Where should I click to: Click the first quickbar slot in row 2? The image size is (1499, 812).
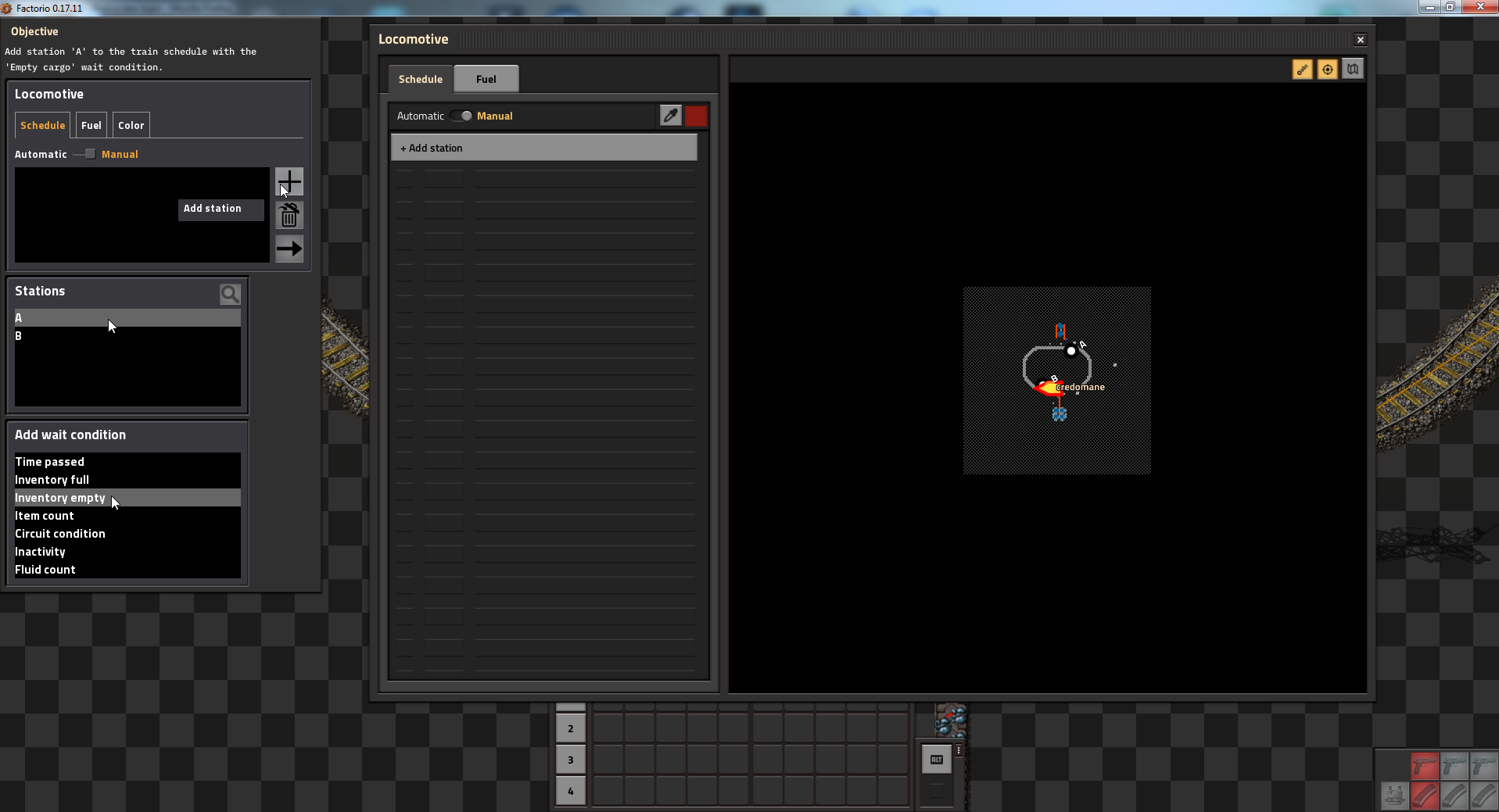tap(608, 728)
